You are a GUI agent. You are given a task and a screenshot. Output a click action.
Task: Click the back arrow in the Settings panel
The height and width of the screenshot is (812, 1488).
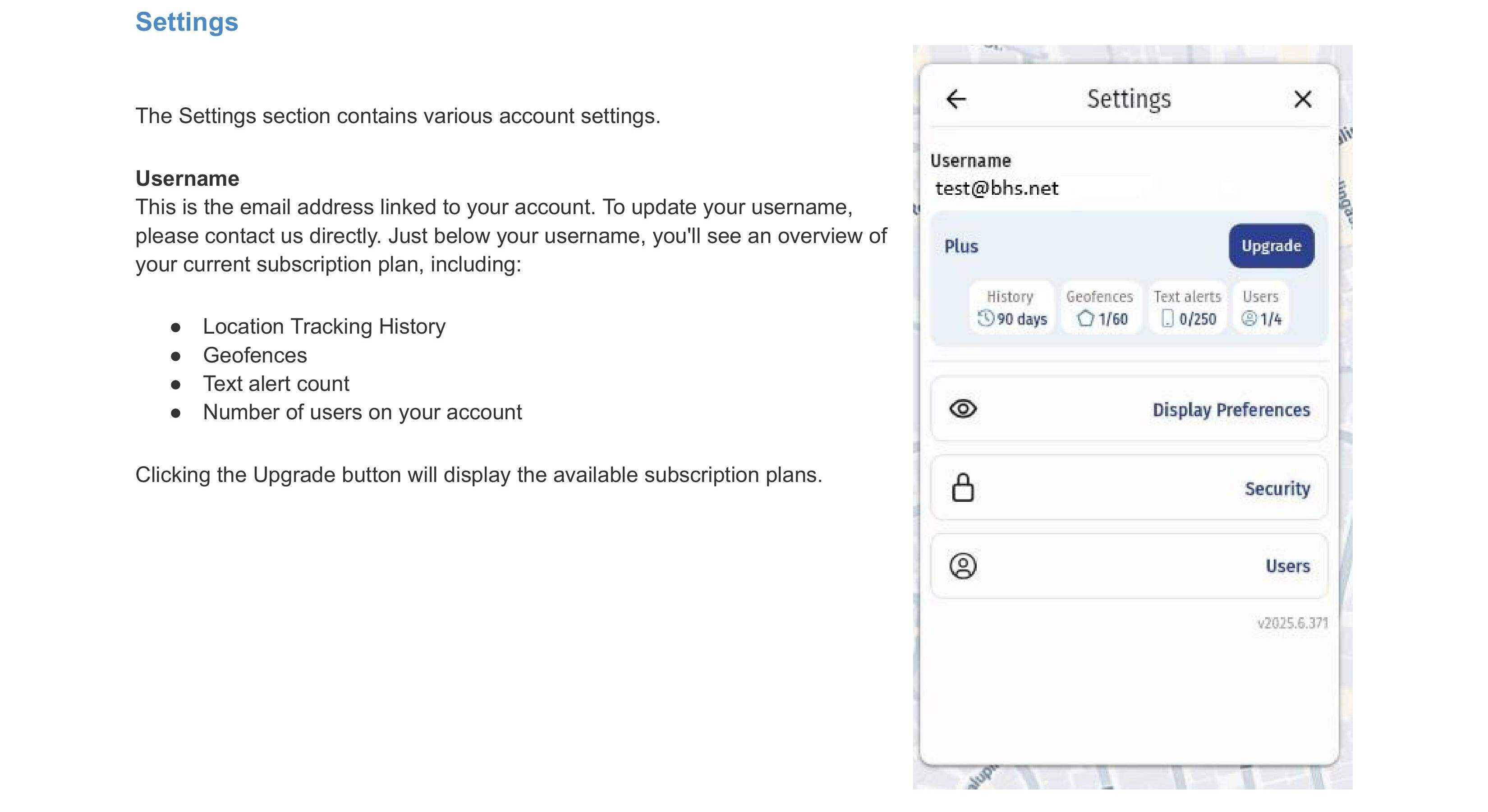956,99
